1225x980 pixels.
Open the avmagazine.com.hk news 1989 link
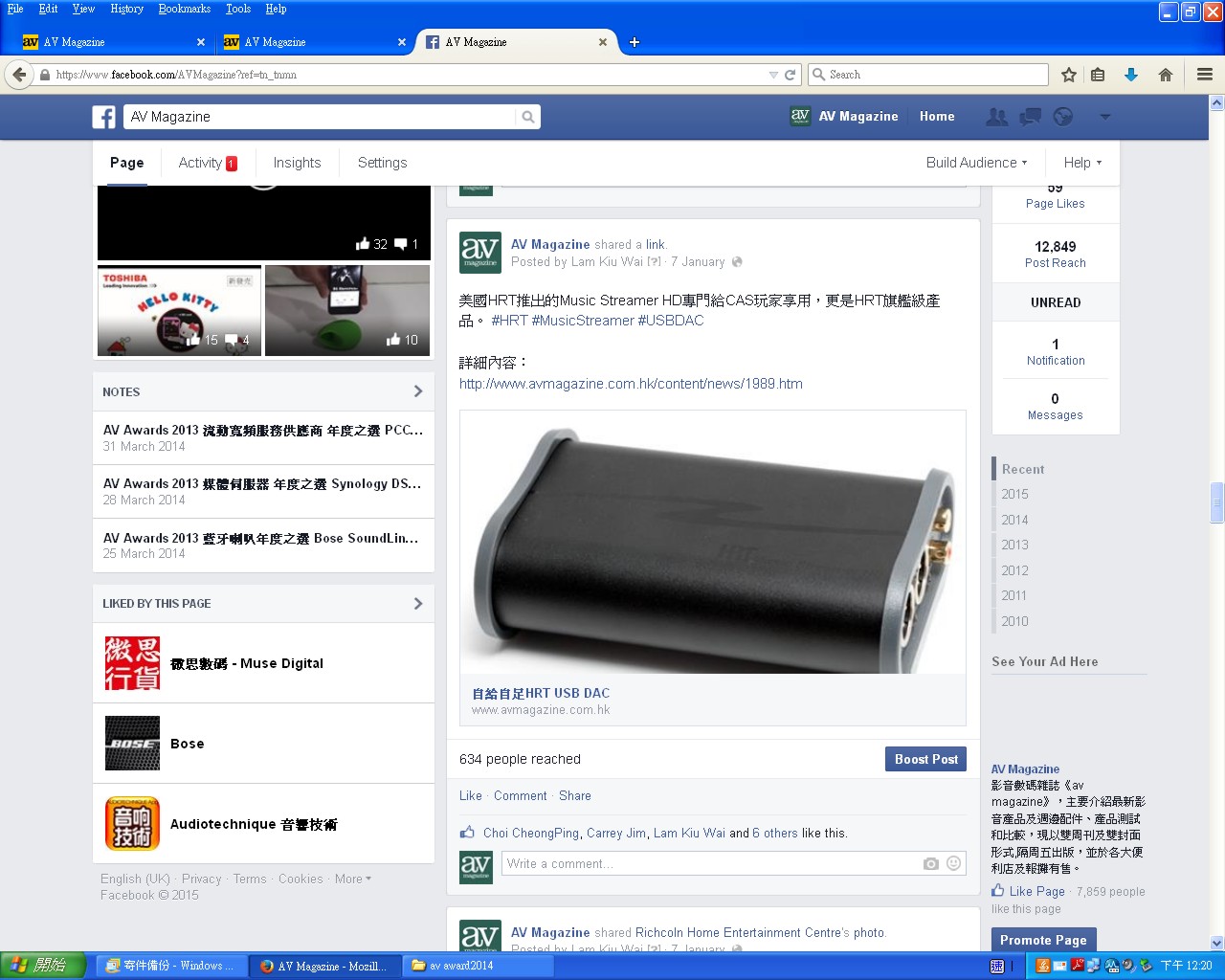[631, 384]
